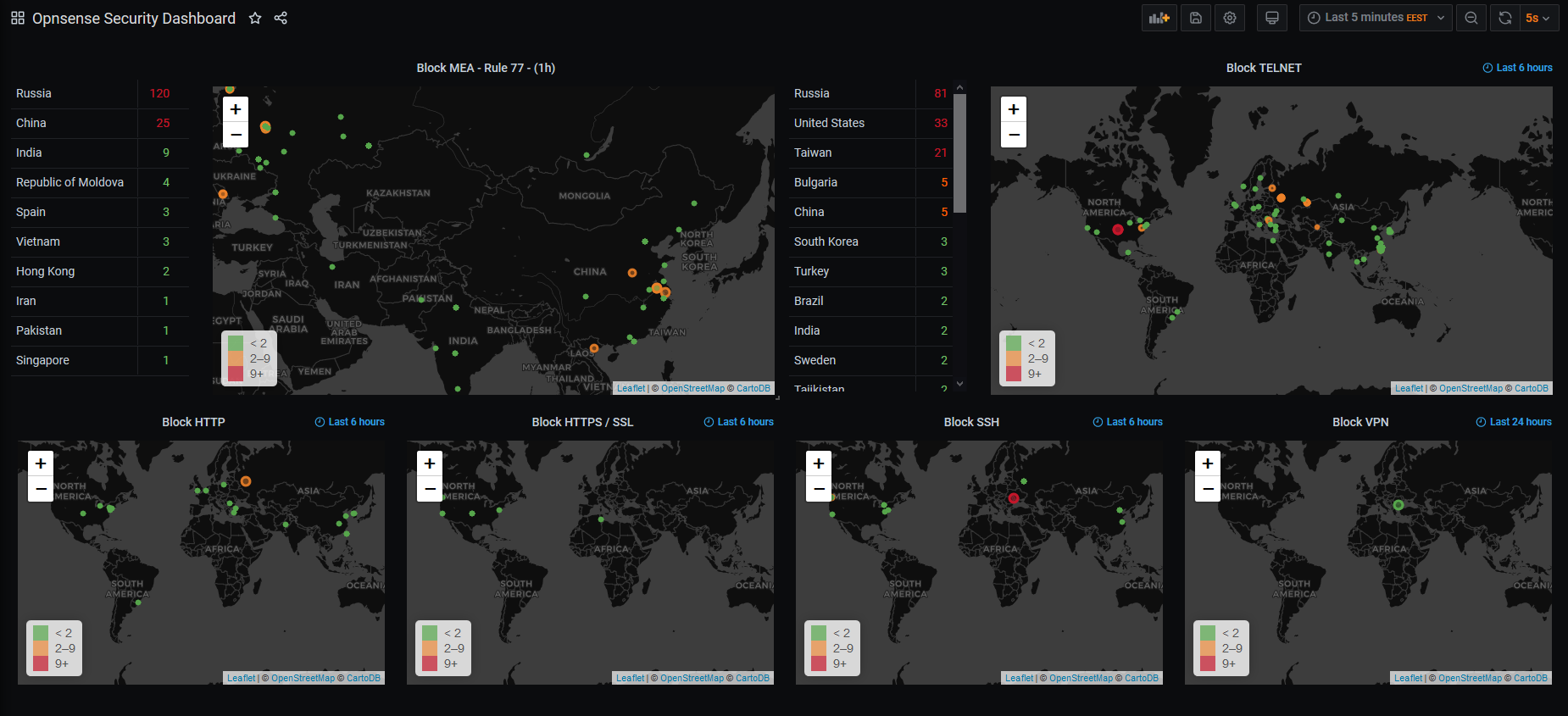
Task: Zoom in on the Block HTTPS / SSL map
Action: [x=430, y=463]
